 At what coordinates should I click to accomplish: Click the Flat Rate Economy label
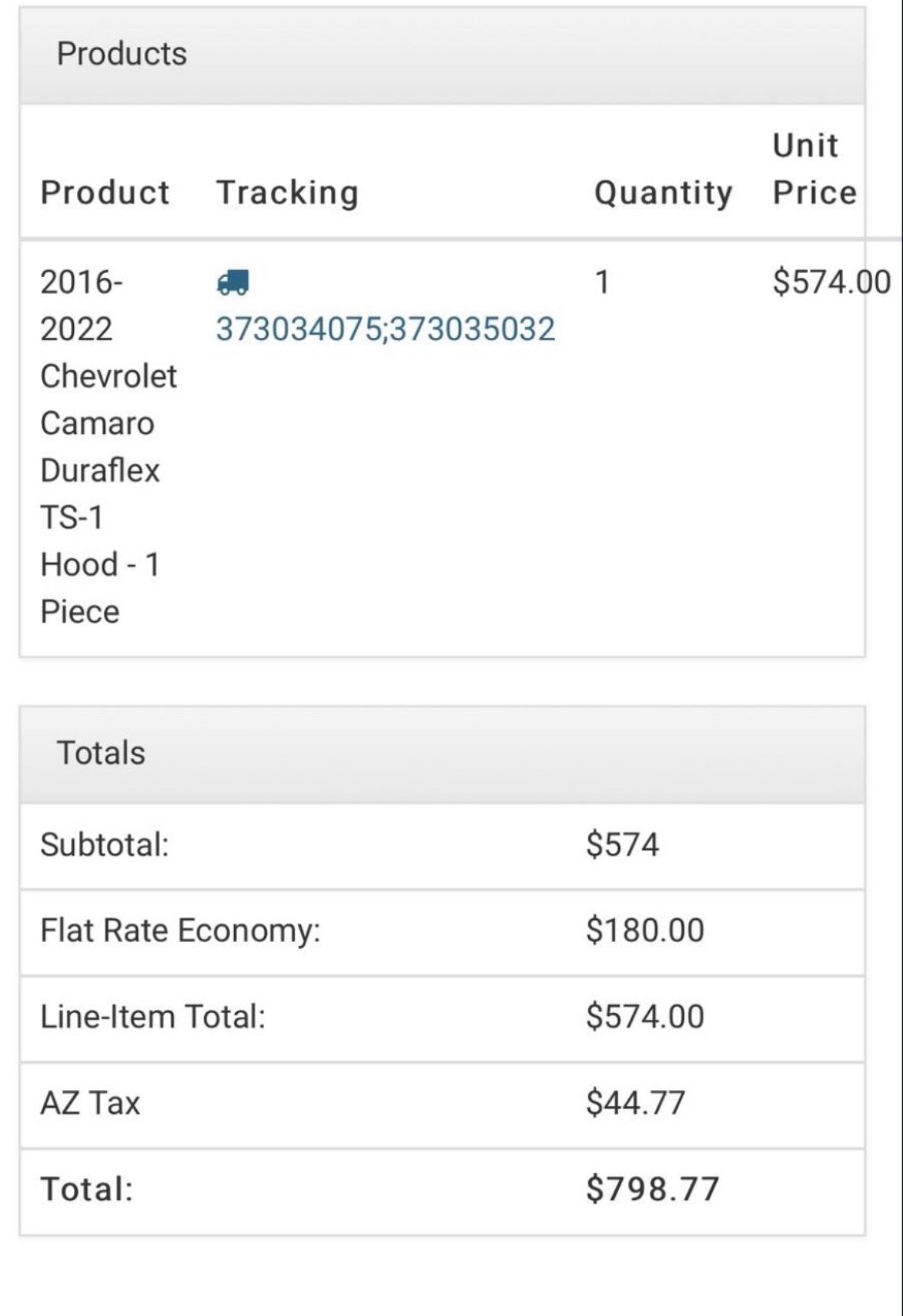(181, 931)
